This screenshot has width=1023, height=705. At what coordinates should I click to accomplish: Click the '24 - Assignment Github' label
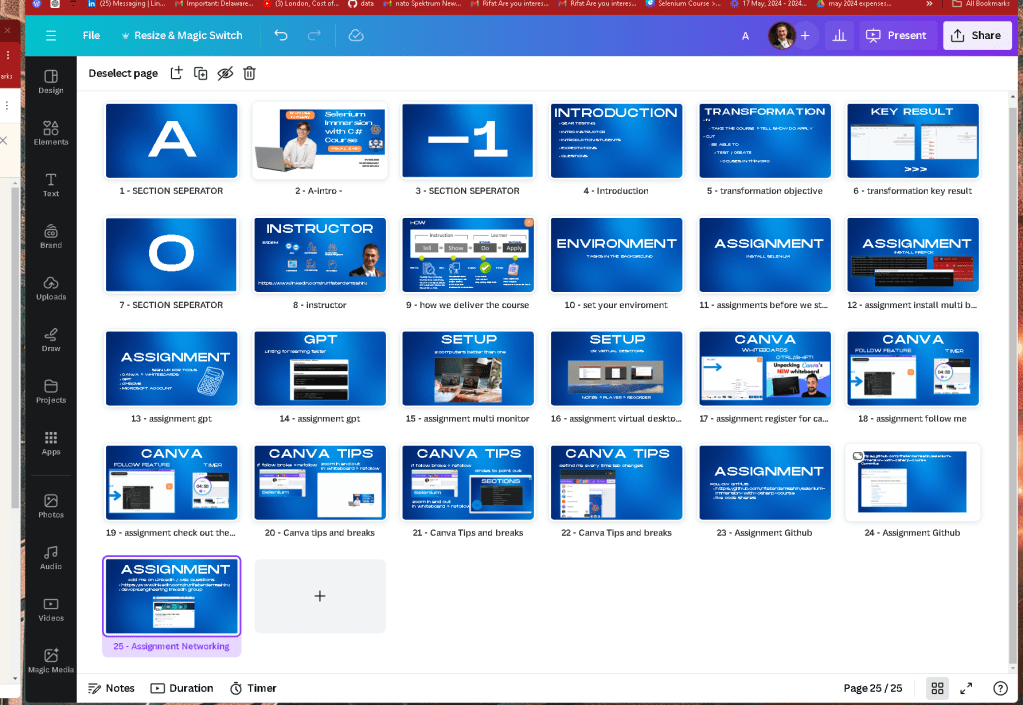pos(912,533)
